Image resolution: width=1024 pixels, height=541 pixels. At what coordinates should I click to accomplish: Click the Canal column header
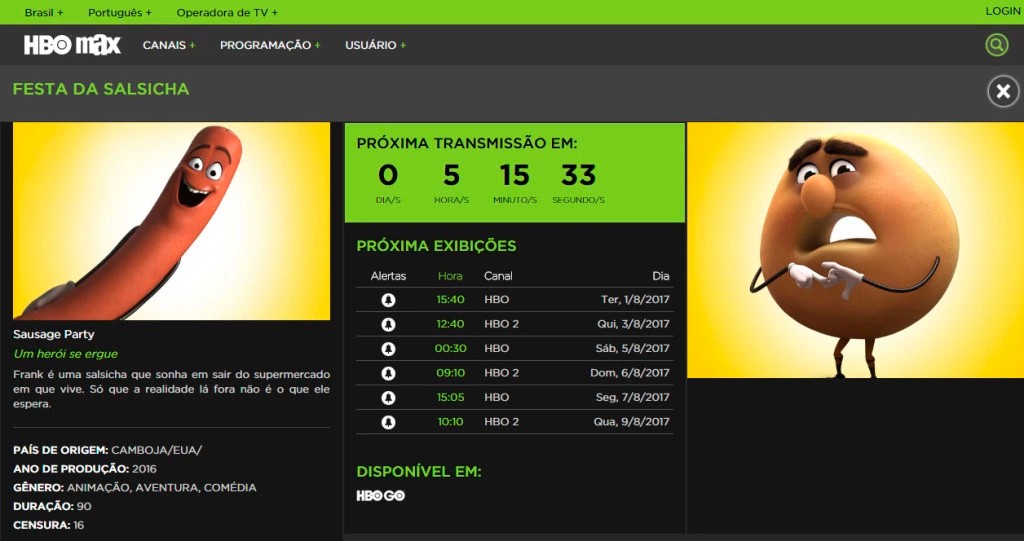pos(498,276)
